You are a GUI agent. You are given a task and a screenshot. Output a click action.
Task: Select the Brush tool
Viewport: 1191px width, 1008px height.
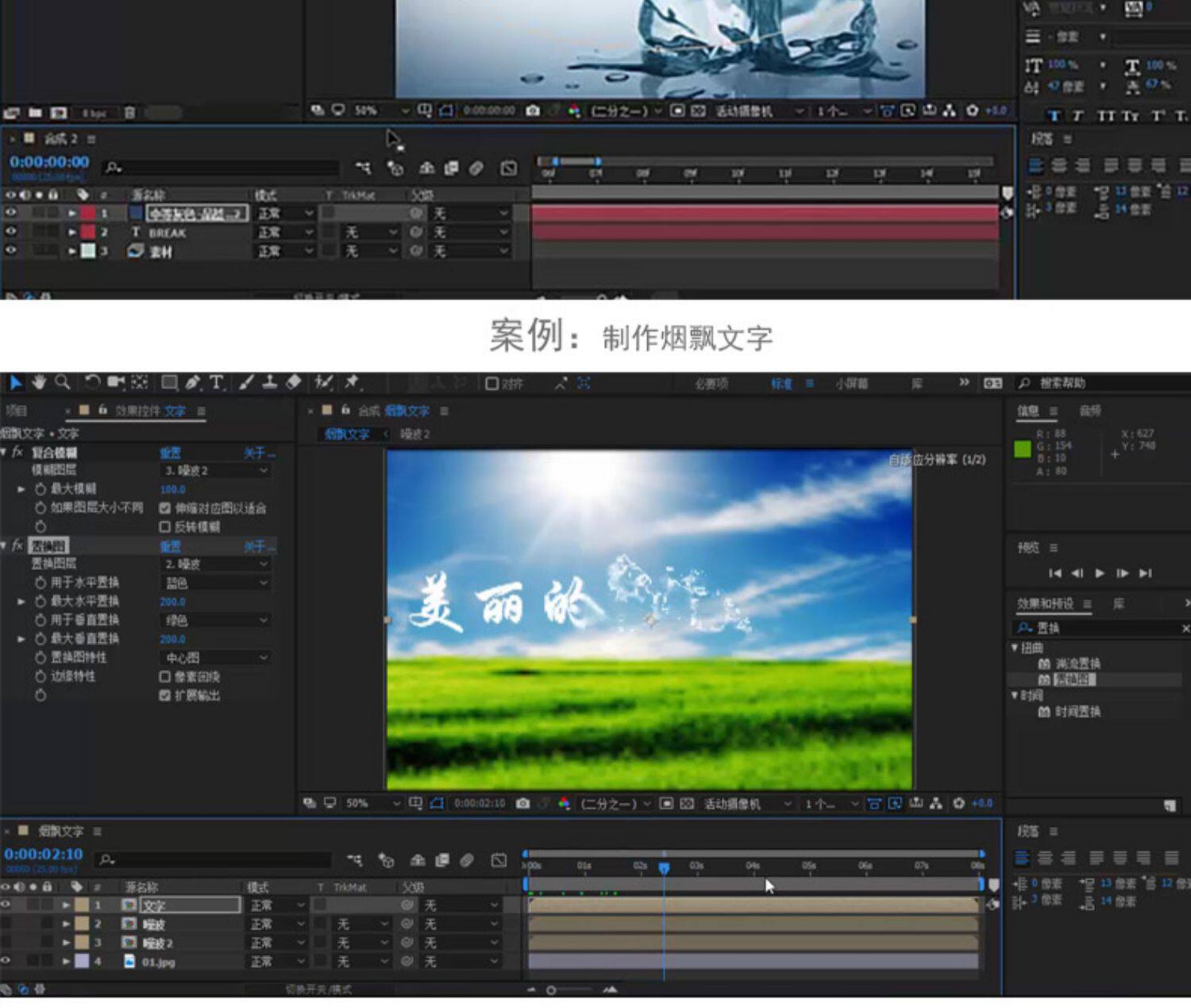pos(246,383)
